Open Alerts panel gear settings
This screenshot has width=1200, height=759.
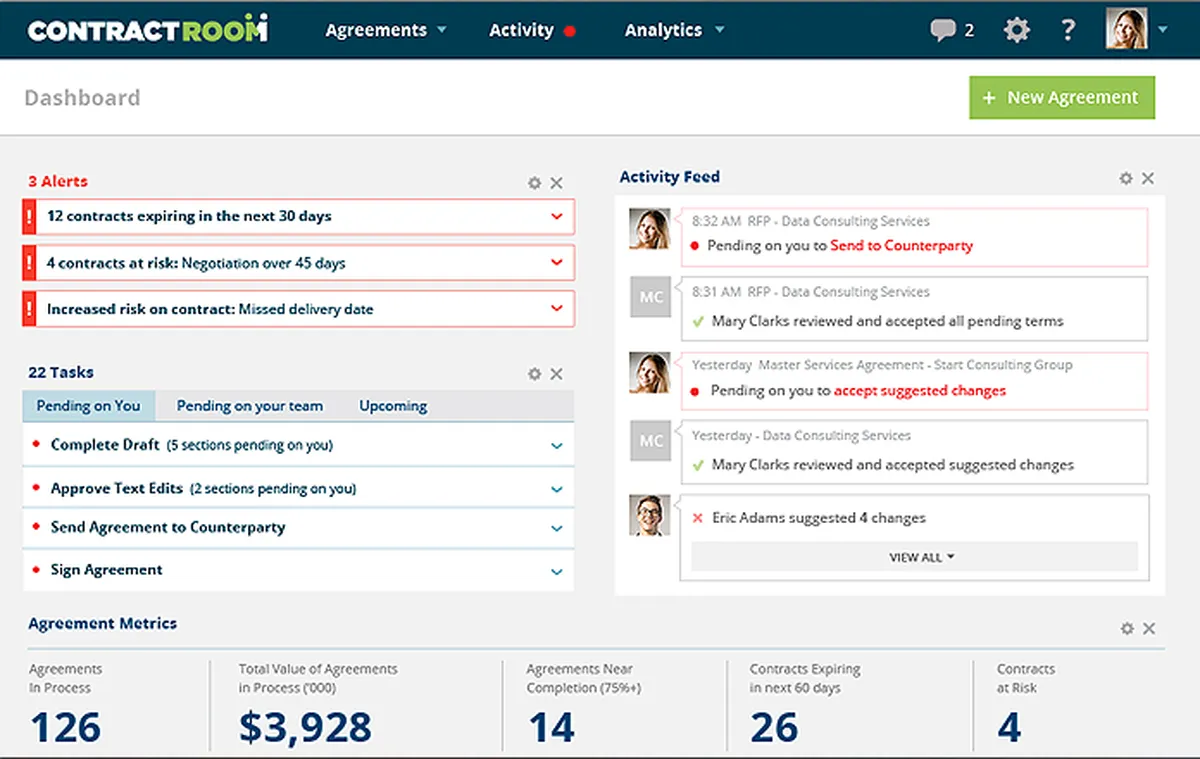click(535, 183)
